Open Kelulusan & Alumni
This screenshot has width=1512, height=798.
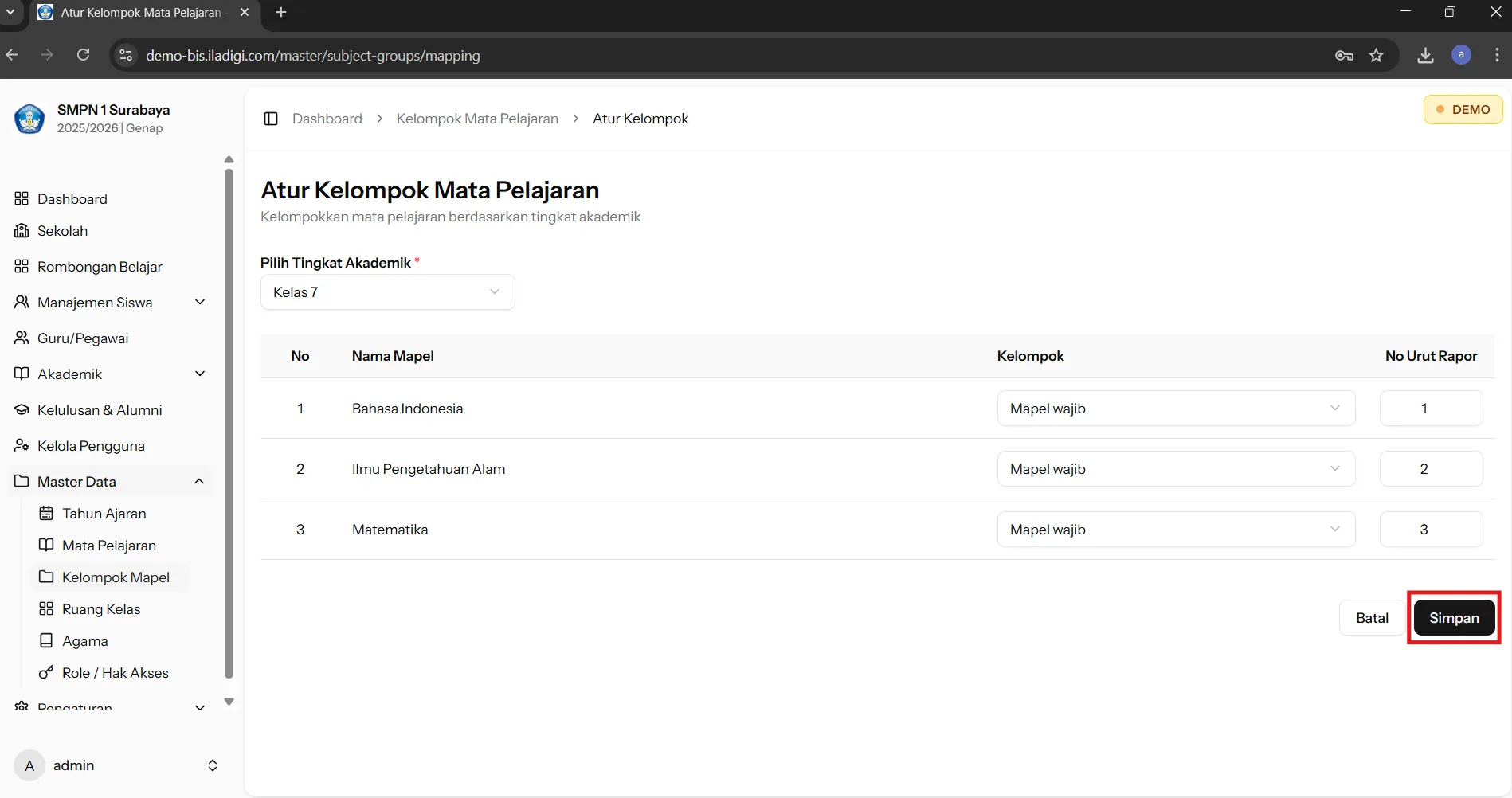[x=100, y=410]
